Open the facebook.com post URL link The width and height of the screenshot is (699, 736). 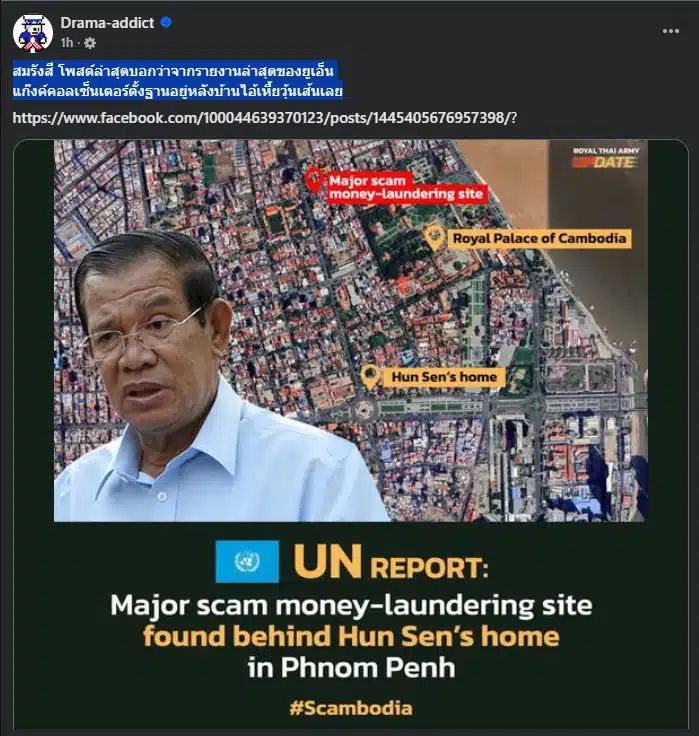click(265, 117)
